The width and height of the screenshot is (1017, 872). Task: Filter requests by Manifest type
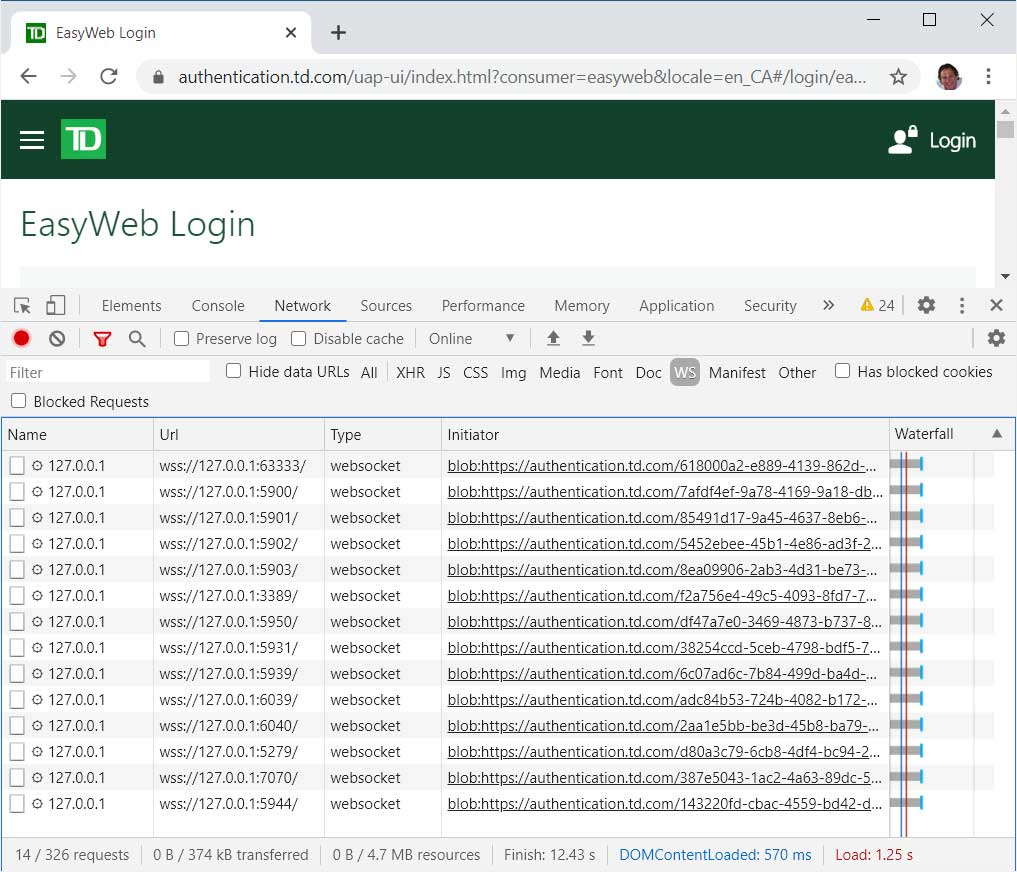point(737,372)
